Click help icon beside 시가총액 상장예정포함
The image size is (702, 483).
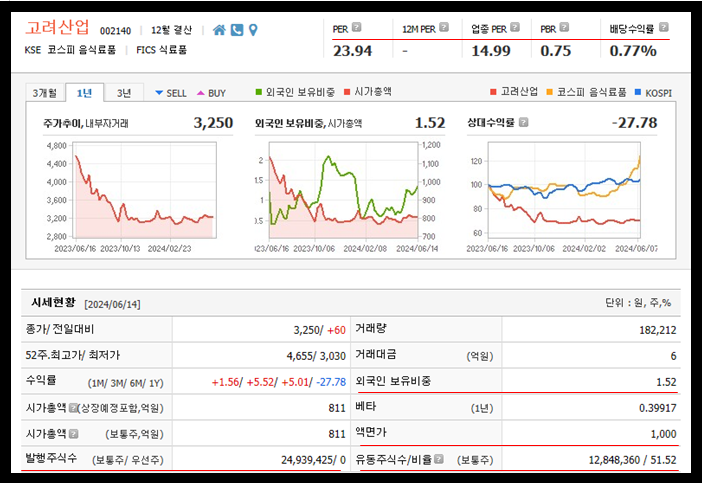click(x=73, y=408)
